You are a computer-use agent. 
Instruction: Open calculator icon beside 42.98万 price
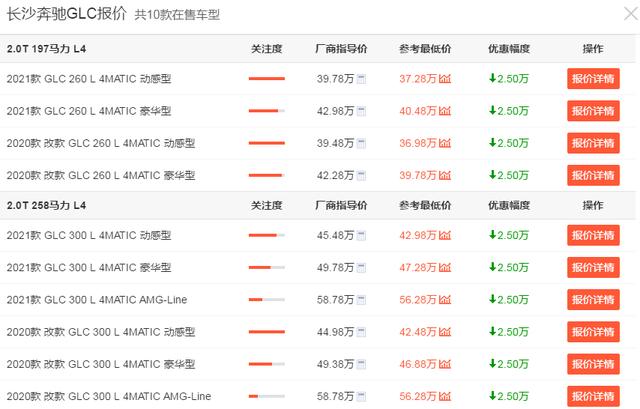[361, 111]
